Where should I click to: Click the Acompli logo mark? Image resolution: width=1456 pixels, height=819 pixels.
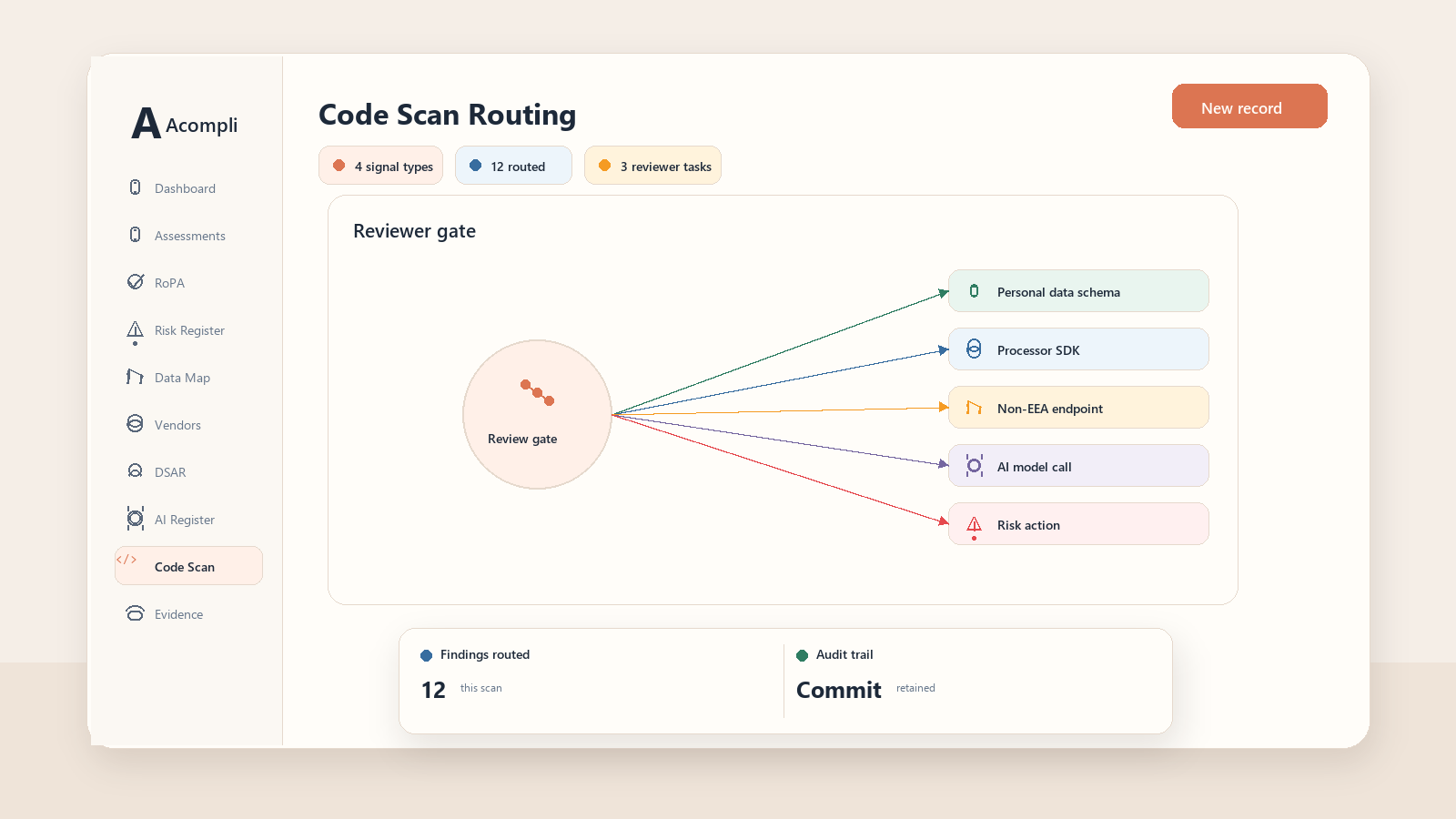click(x=146, y=123)
